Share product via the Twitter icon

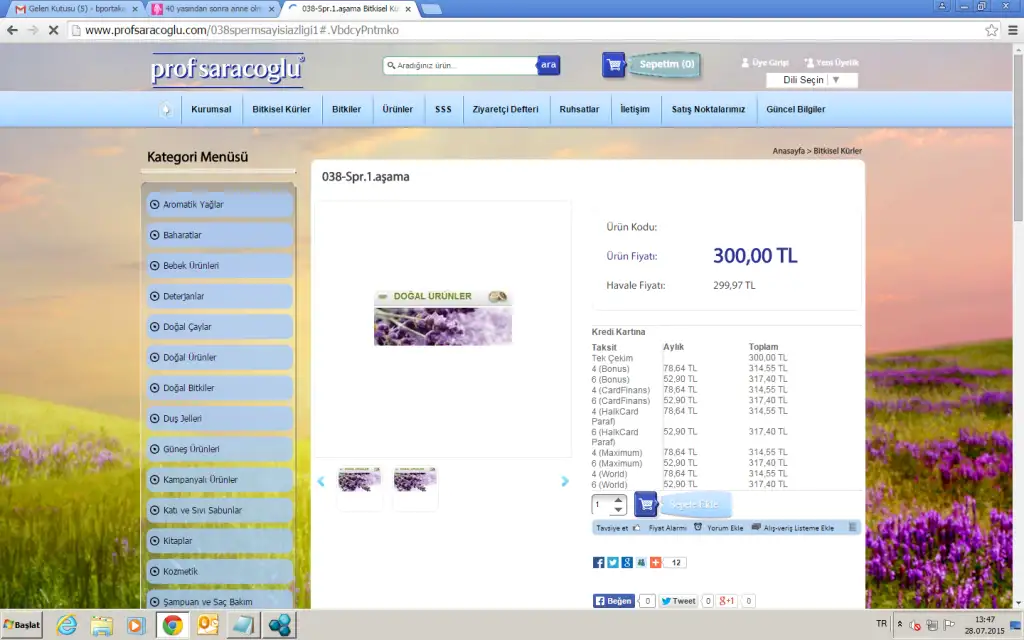pyautogui.click(x=613, y=563)
